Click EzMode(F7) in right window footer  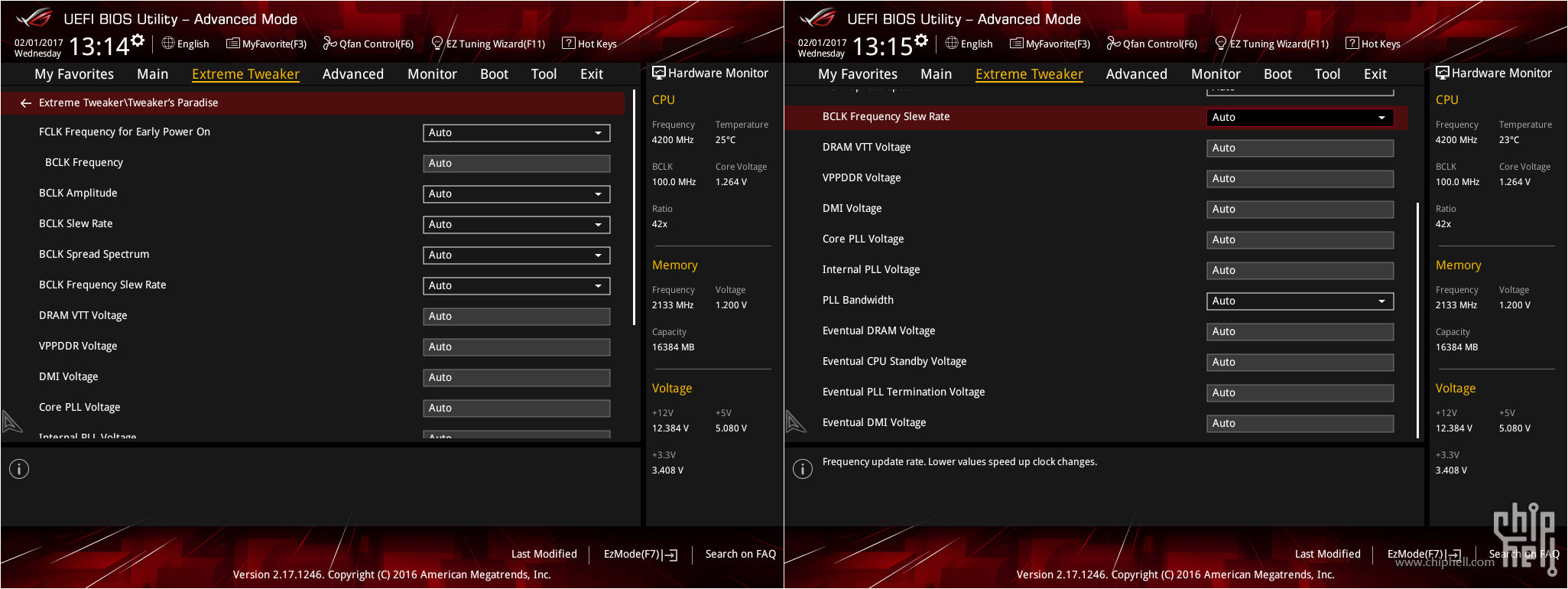point(1415,554)
